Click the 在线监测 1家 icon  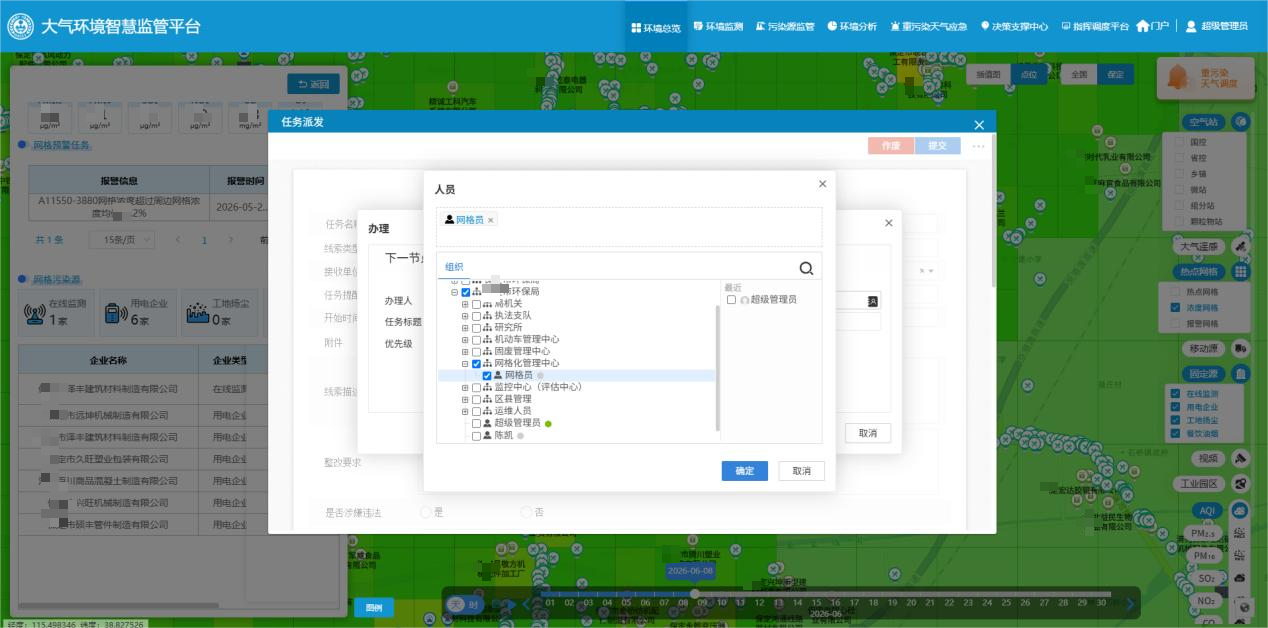[34, 315]
